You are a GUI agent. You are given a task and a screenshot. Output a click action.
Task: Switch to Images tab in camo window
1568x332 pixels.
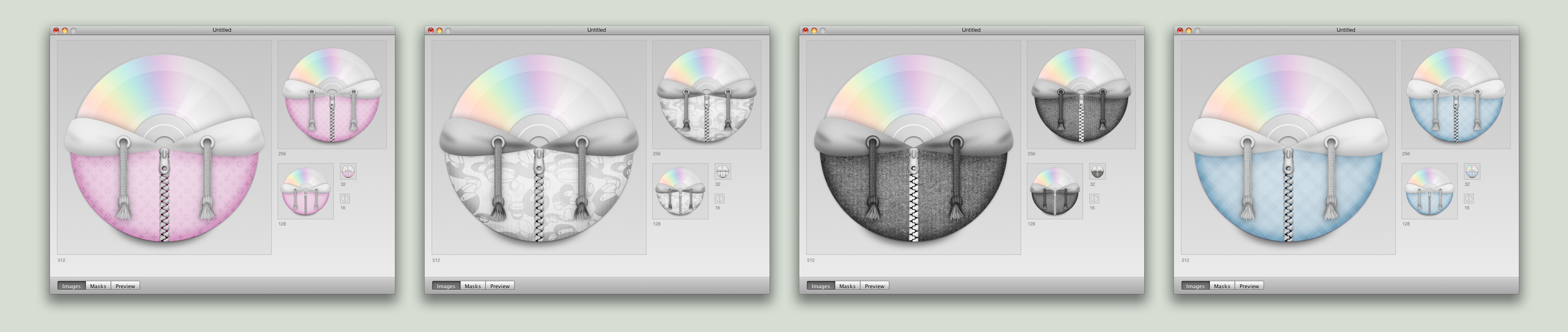pyautogui.click(x=446, y=286)
